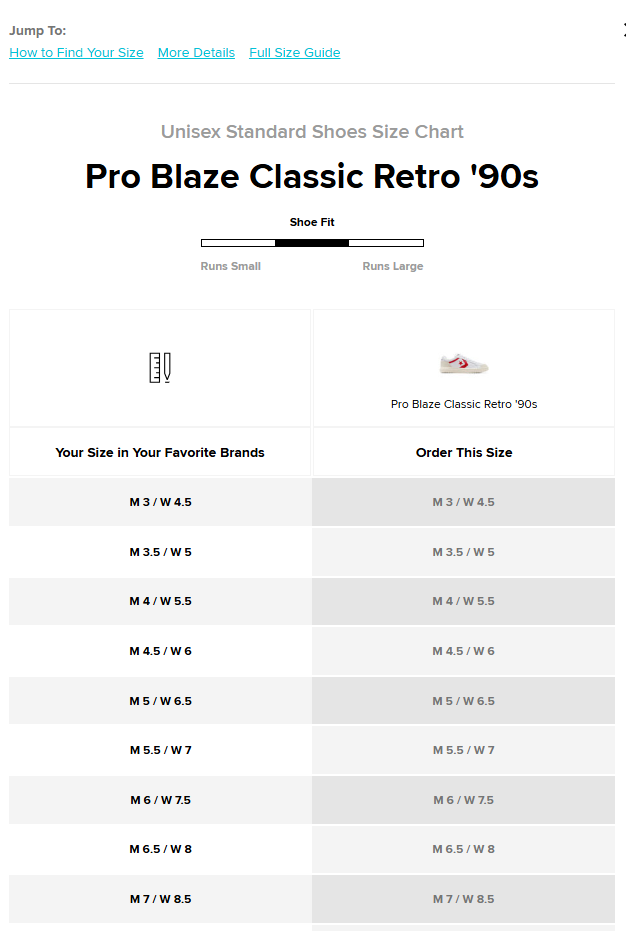The image size is (626, 931).
Task: Click the "Your Size in Your Favorite Brands" header
Action: tap(159, 452)
